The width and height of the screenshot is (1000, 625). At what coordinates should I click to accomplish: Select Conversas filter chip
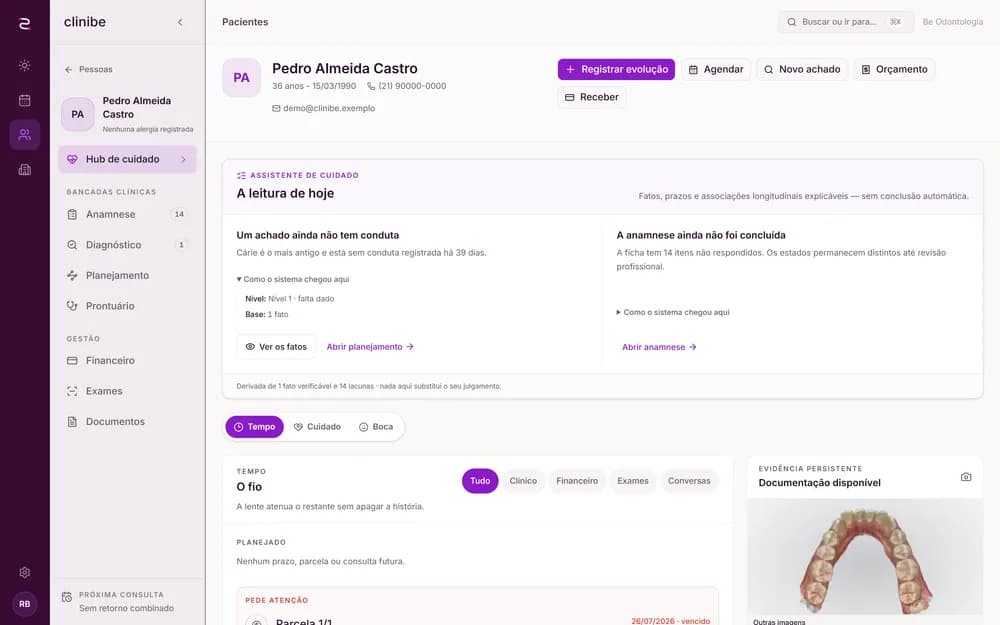pos(689,481)
